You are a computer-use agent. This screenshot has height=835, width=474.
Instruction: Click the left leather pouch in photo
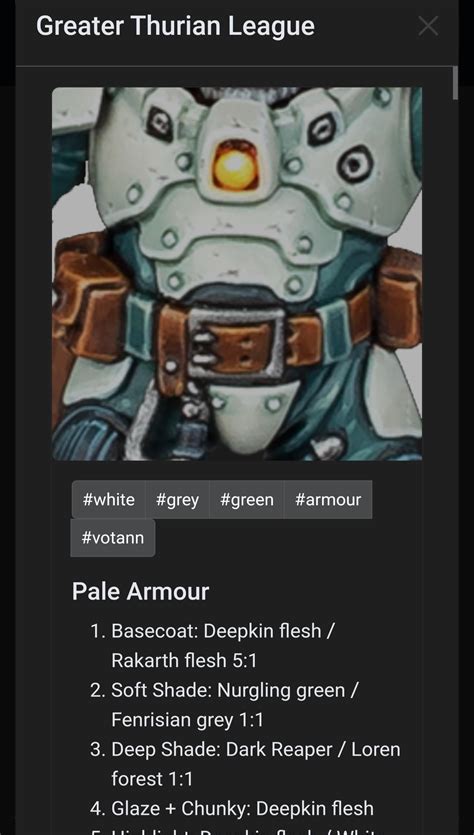[89, 298]
